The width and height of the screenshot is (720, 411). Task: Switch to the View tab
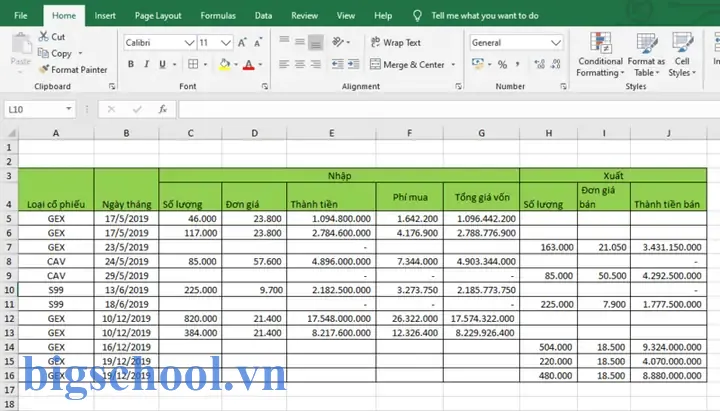[x=346, y=16]
